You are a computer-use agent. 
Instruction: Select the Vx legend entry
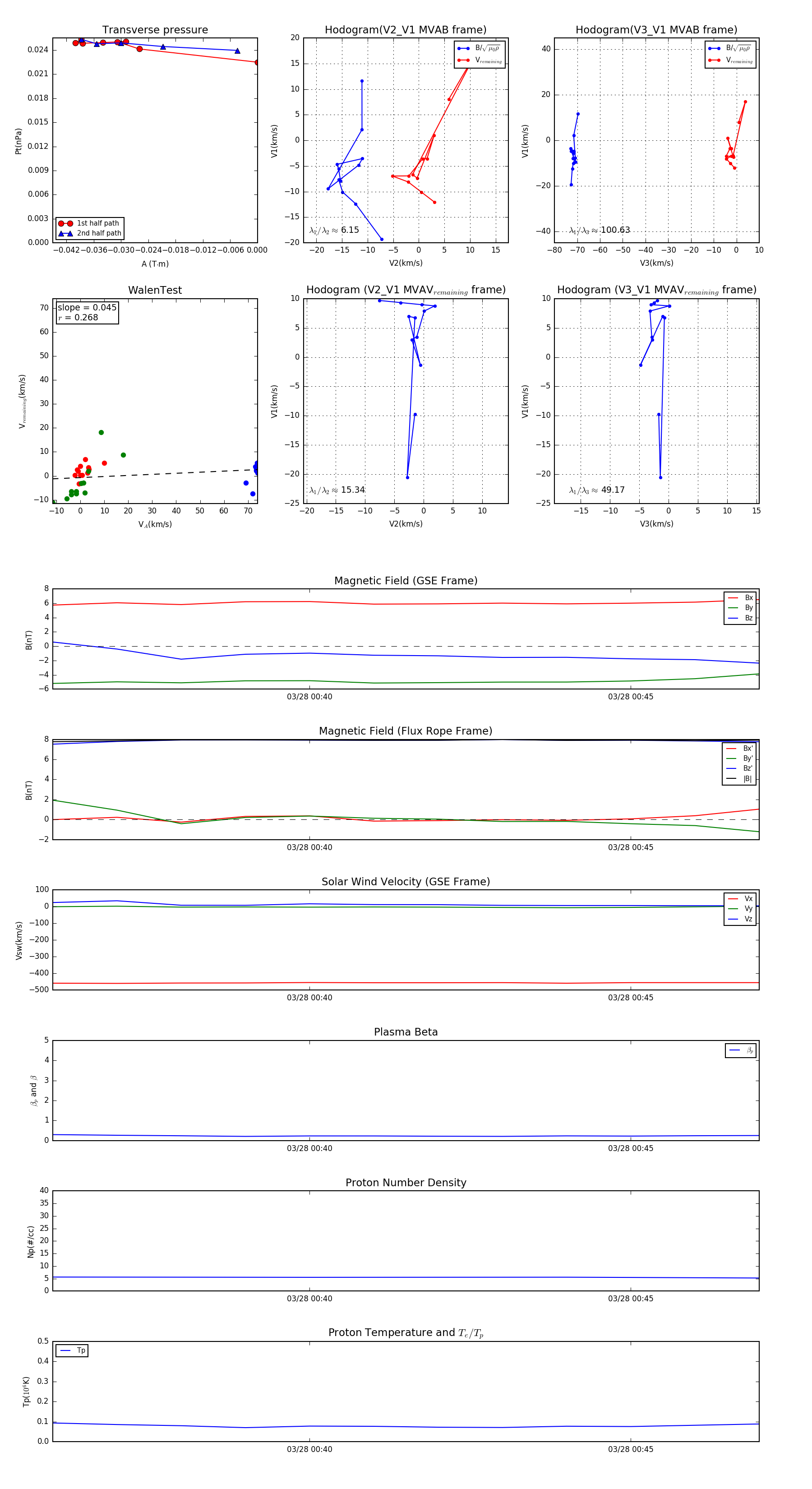tap(740, 899)
